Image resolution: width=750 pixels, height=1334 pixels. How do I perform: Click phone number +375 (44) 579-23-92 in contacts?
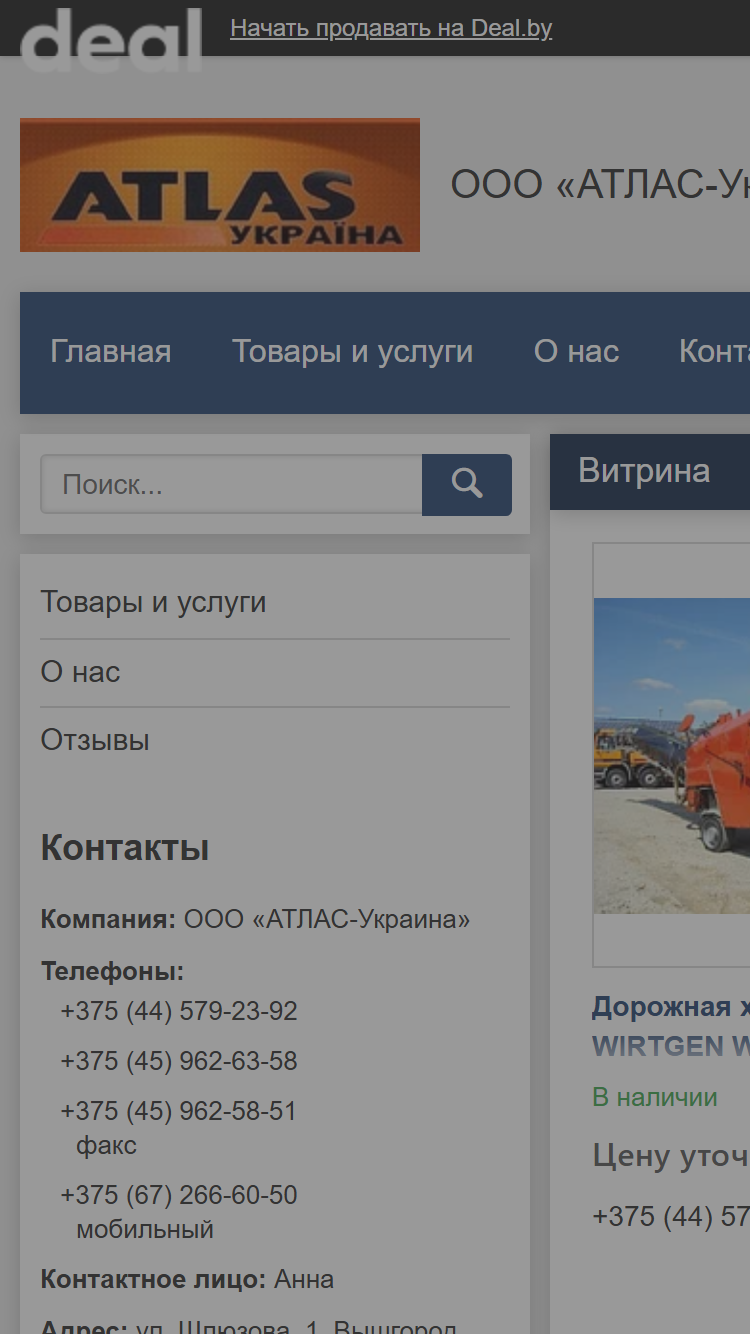179,1011
